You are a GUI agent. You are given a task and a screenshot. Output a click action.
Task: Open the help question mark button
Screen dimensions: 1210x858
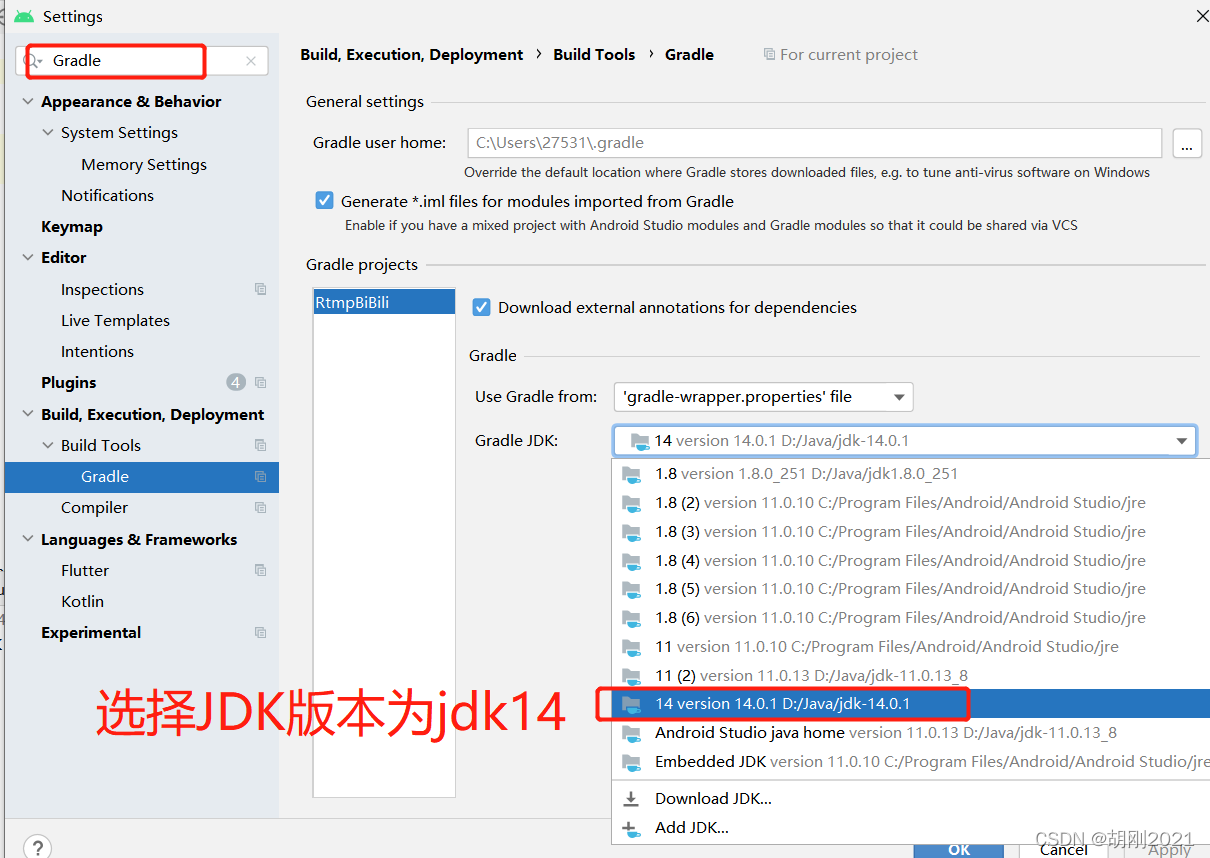(37, 846)
